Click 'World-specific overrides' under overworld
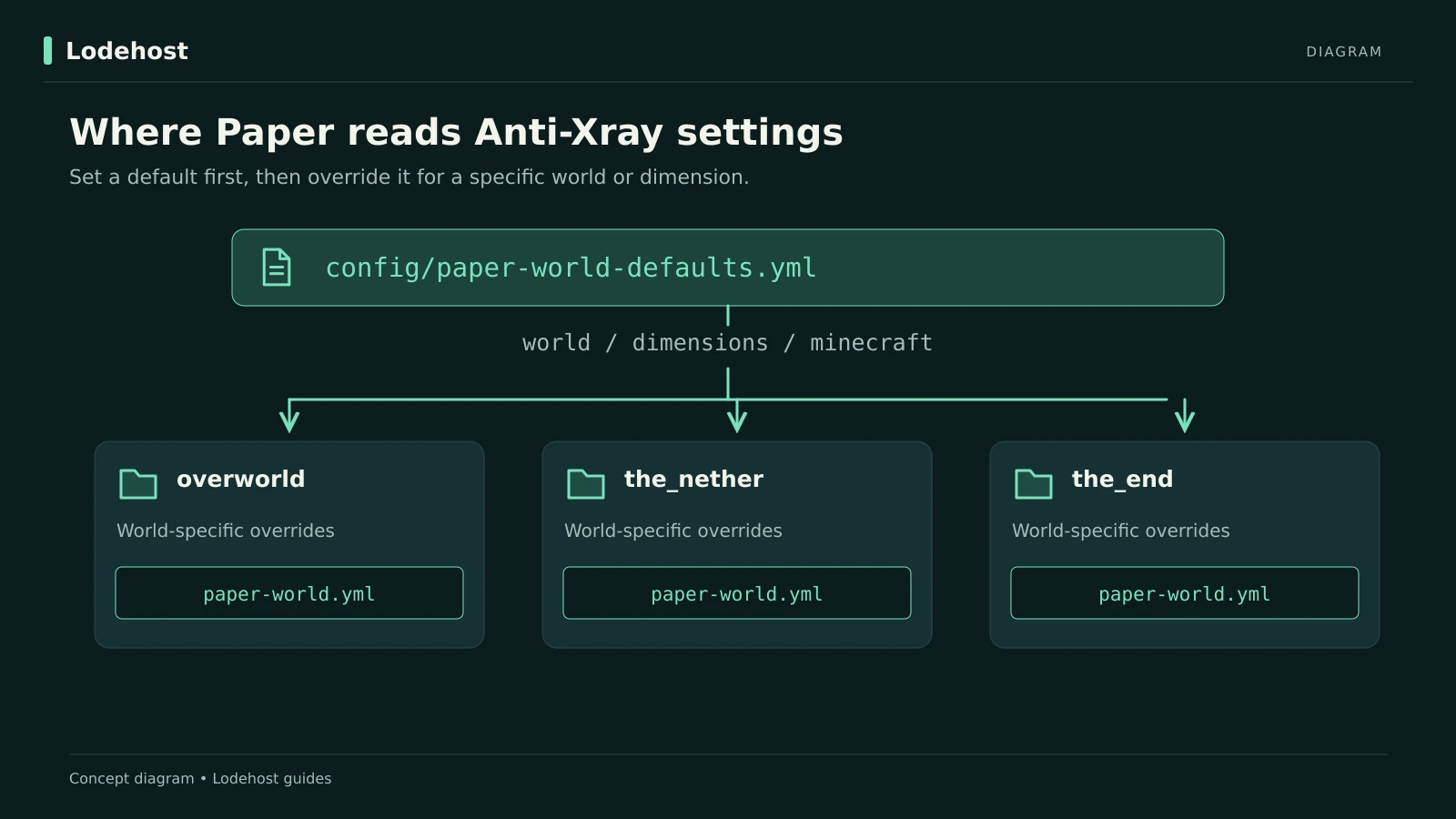Viewport: 1456px width, 819px height. (x=226, y=531)
